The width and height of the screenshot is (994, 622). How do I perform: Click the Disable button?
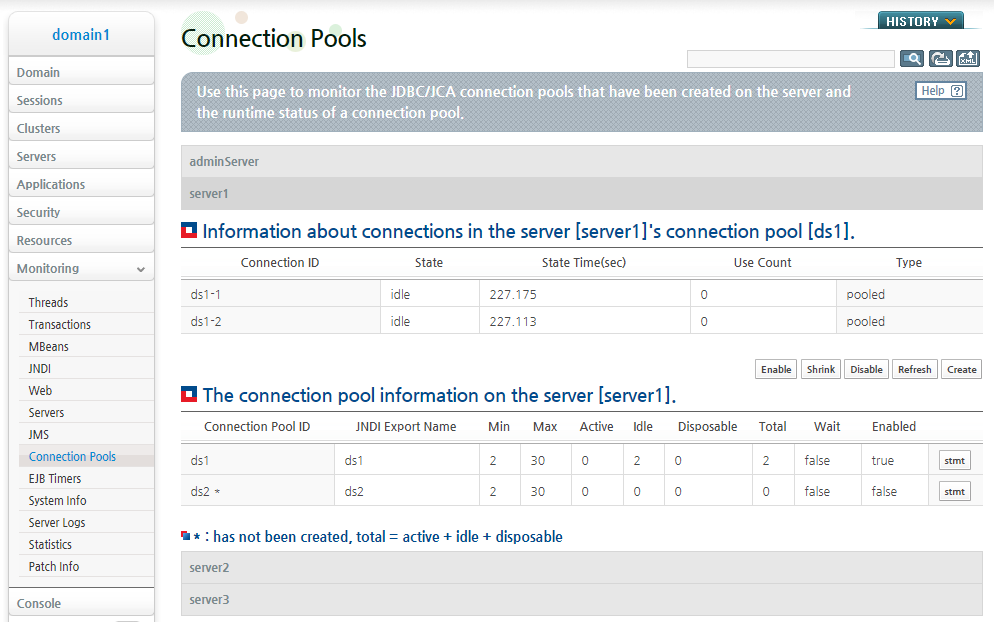tap(867, 369)
